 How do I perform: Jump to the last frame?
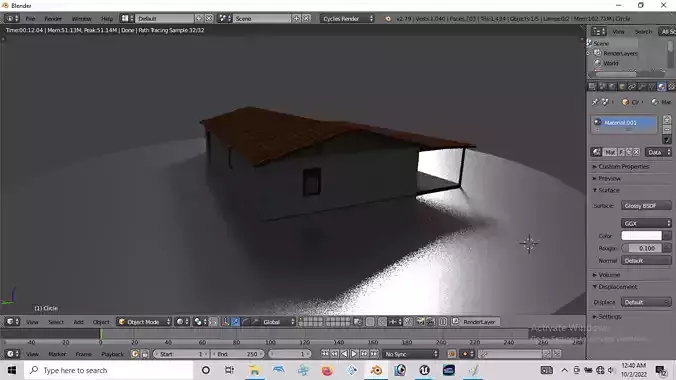(x=374, y=354)
